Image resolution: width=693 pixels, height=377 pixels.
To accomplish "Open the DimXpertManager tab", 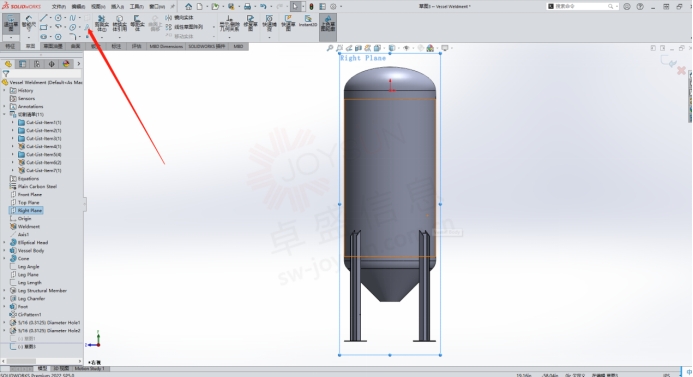I will (x=52, y=64).
